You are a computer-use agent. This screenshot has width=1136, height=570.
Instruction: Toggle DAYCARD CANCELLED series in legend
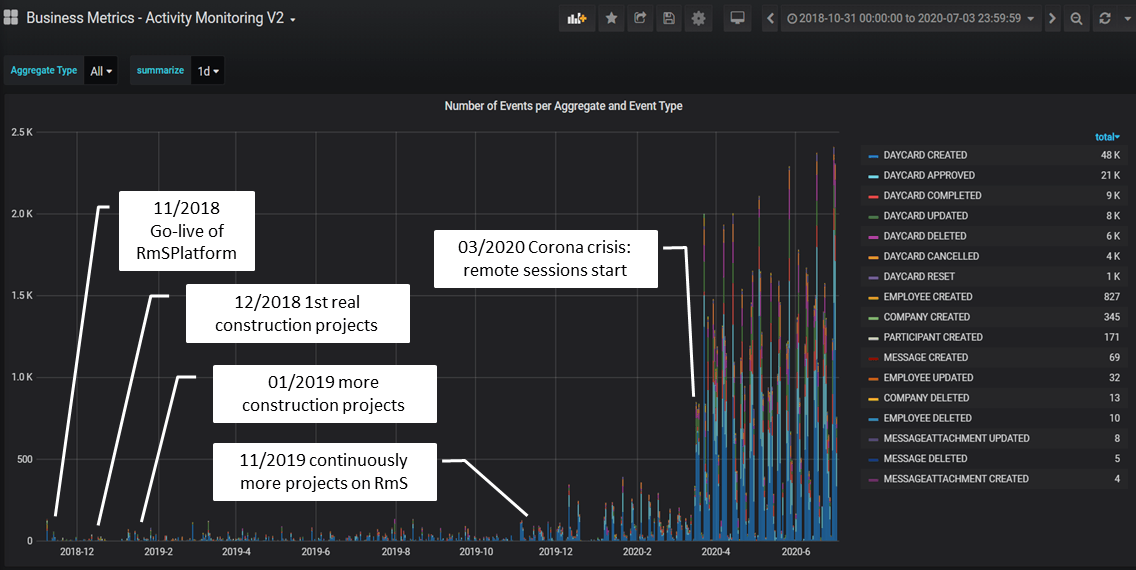tap(931, 256)
